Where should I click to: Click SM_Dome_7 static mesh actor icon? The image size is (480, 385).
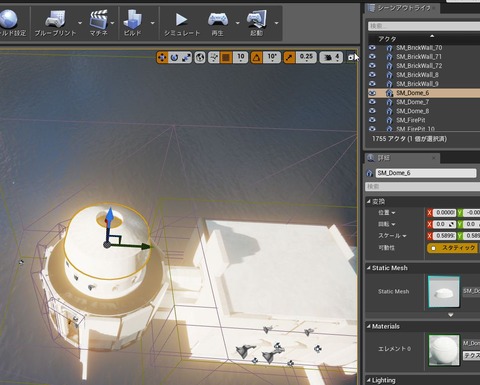pyautogui.click(x=389, y=102)
